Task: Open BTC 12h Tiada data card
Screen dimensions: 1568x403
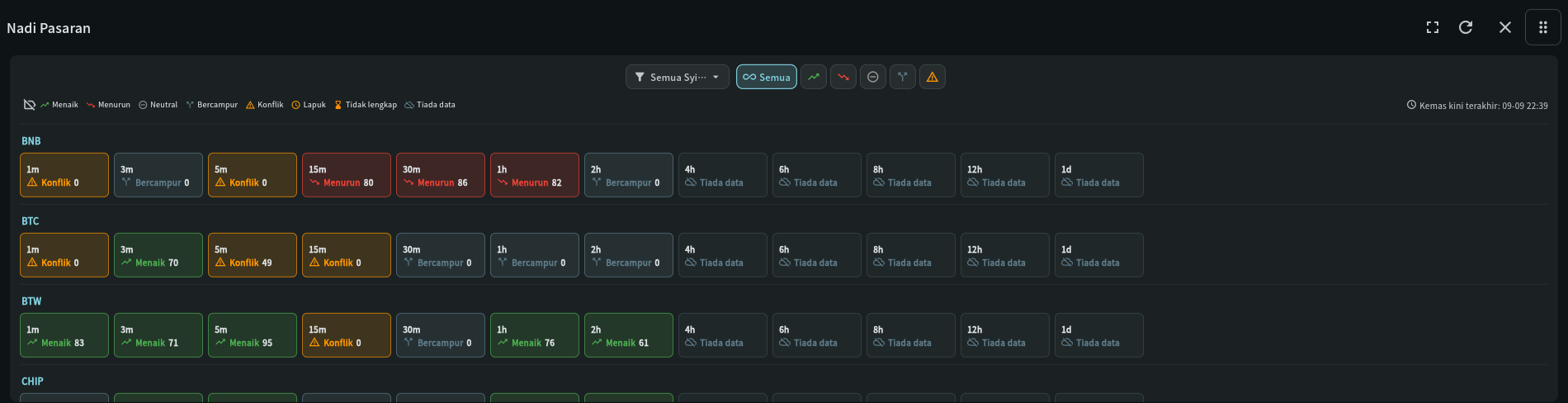Action: [1005, 255]
